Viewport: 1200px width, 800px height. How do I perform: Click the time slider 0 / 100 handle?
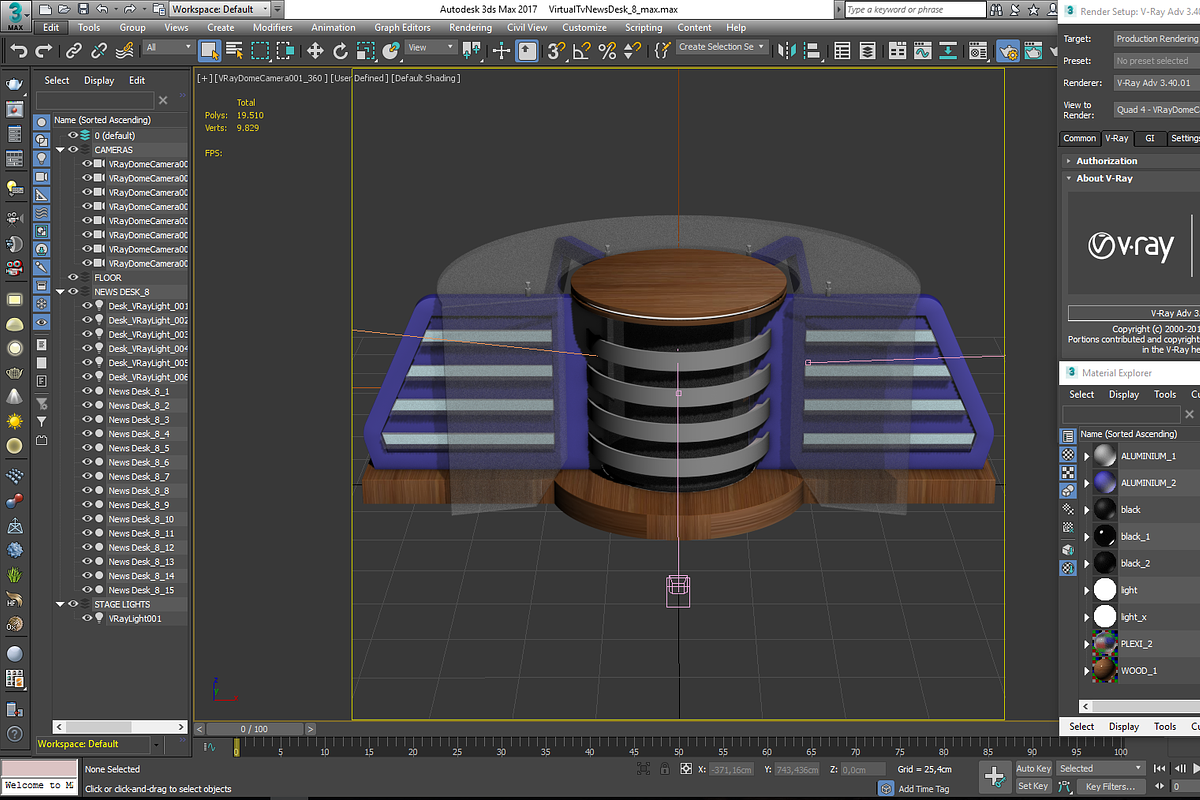pyautogui.click(x=254, y=729)
